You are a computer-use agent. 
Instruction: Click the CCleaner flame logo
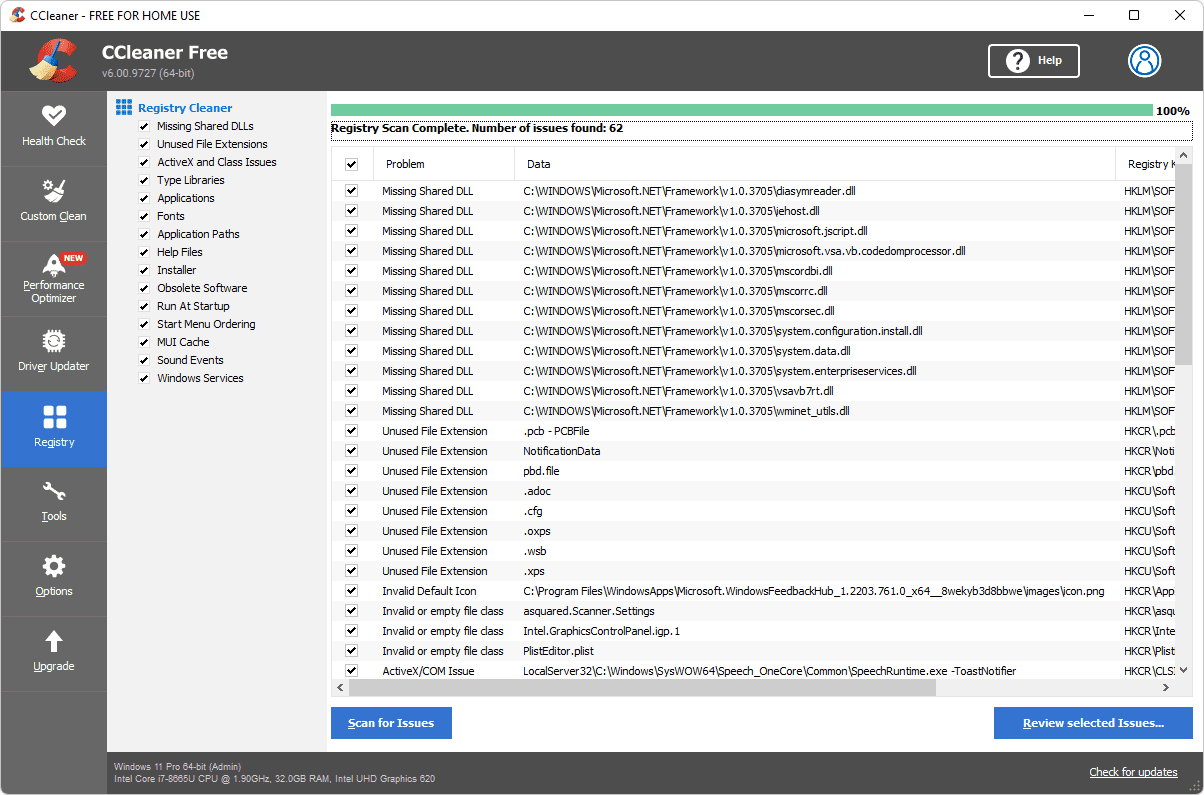click(52, 61)
